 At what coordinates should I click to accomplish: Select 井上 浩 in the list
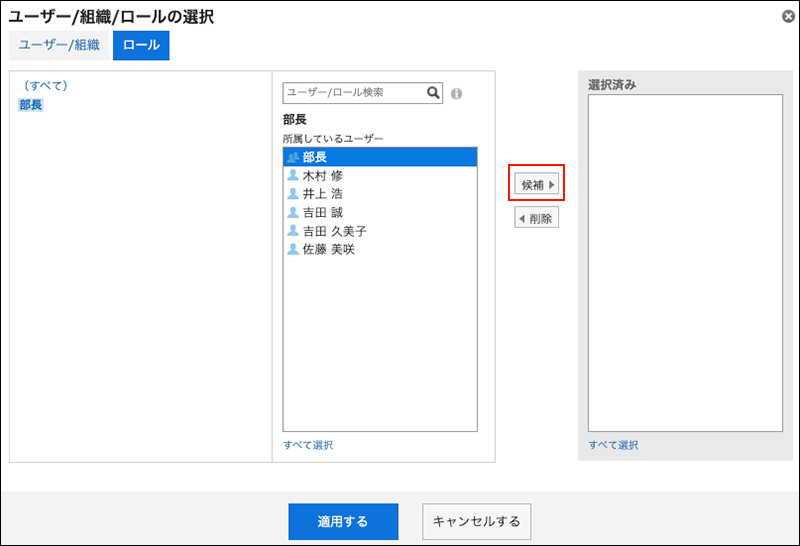tap(380, 194)
